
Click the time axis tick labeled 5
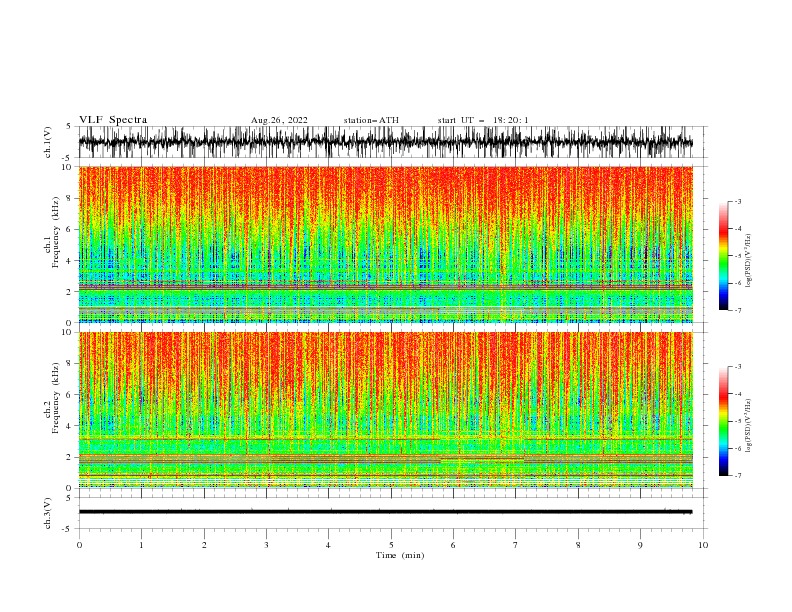391,545
